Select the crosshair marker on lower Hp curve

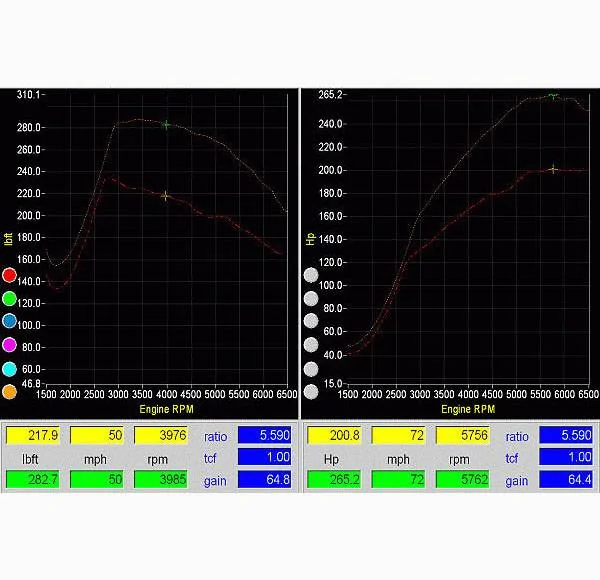coord(553,169)
